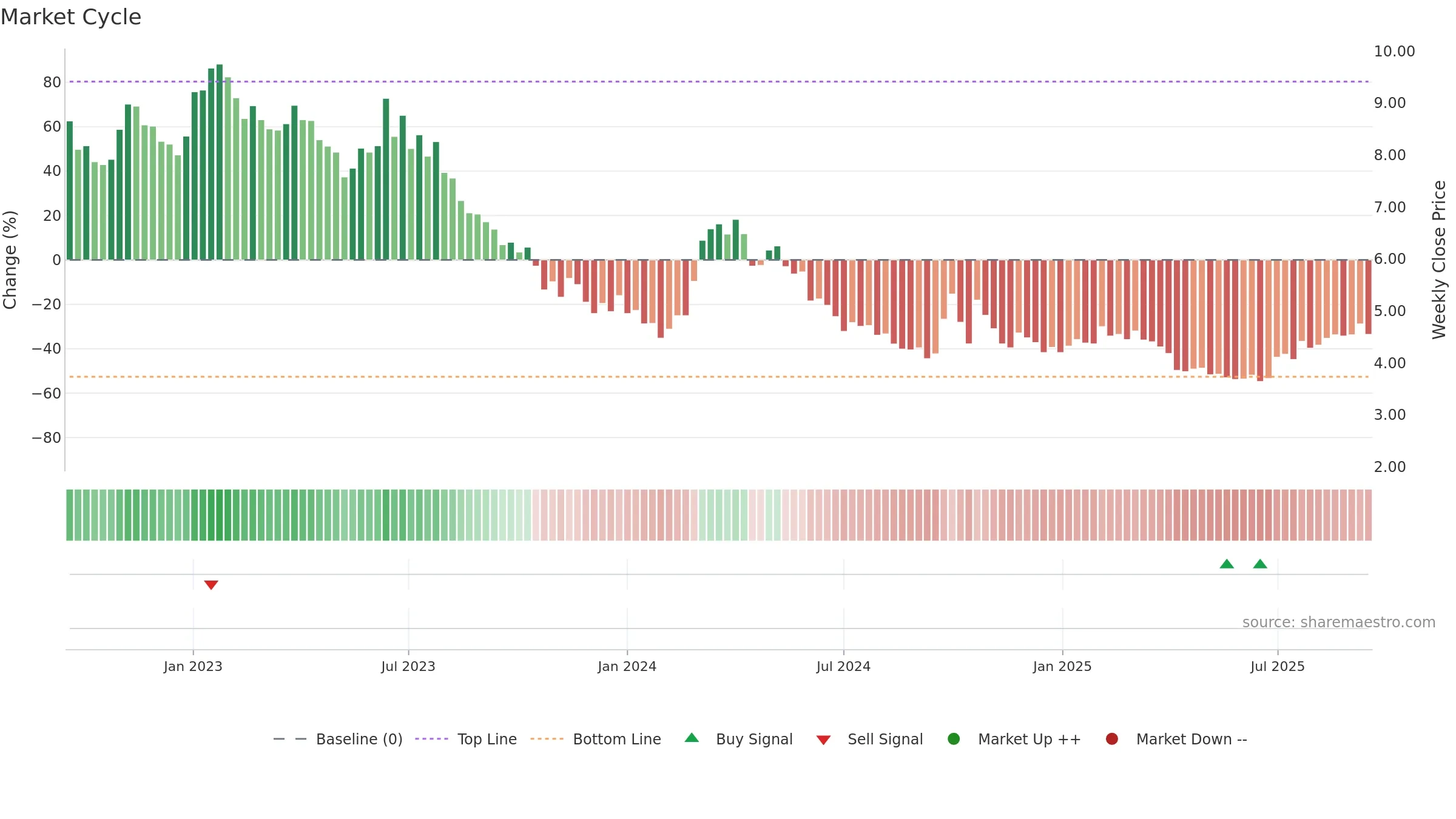Toggle the Baseline (0) legend entry
The image size is (1456, 819).
[x=338, y=739]
